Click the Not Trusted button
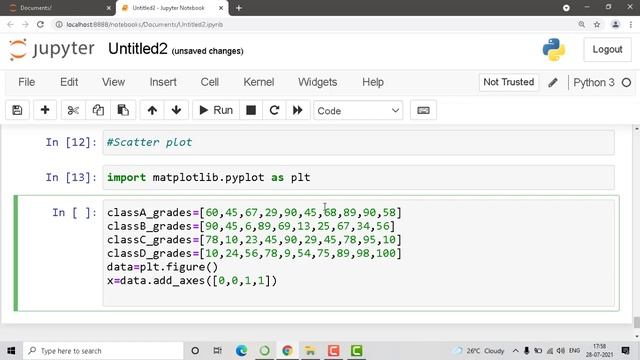Screen dimensions: 640x360 pyautogui.click(x=509, y=82)
